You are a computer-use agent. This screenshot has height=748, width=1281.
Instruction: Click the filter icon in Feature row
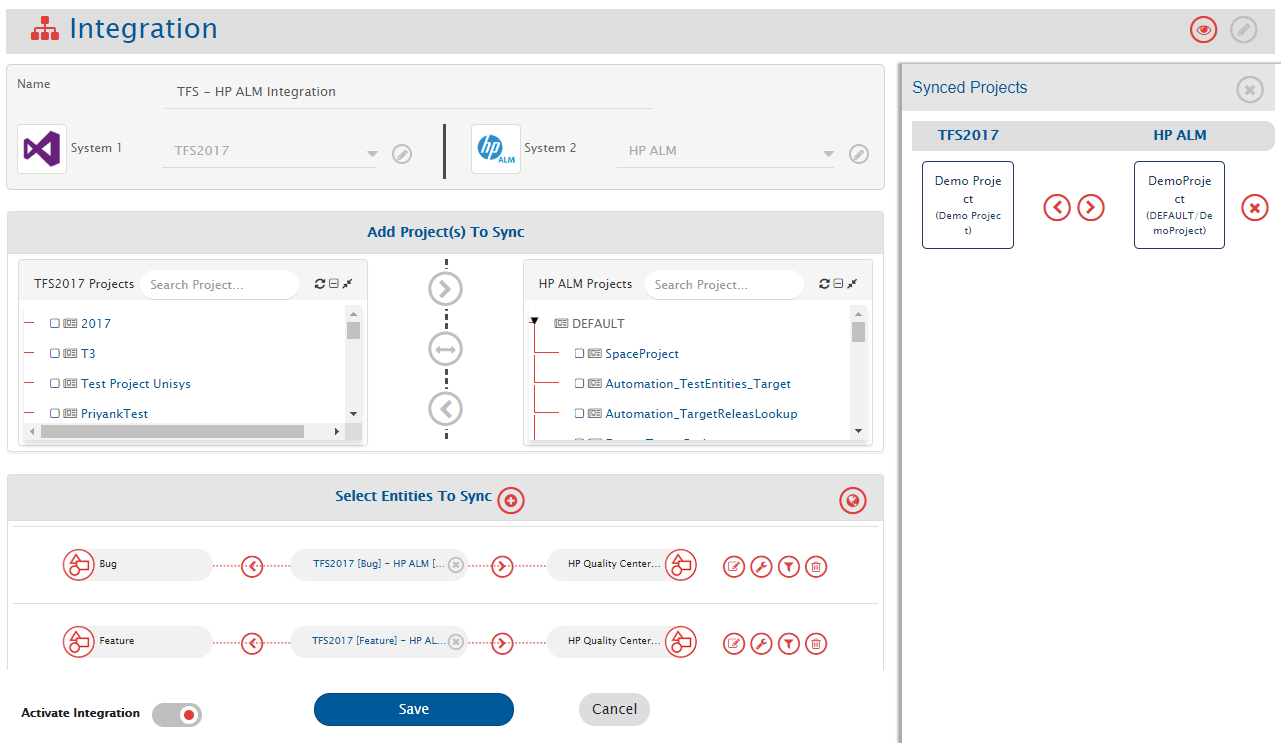click(789, 644)
